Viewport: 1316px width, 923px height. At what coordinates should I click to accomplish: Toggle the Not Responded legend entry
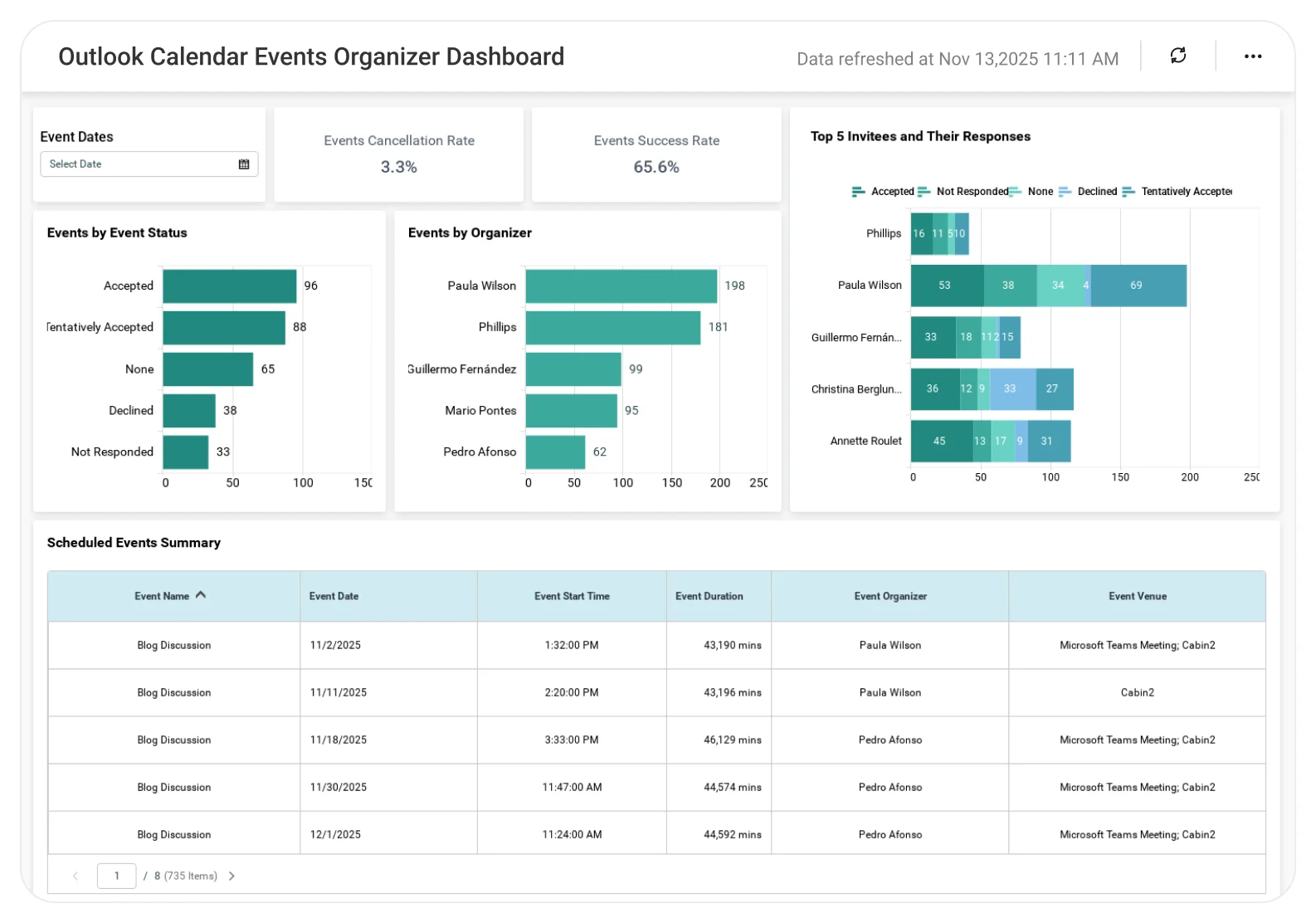click(x=963, y=192)
